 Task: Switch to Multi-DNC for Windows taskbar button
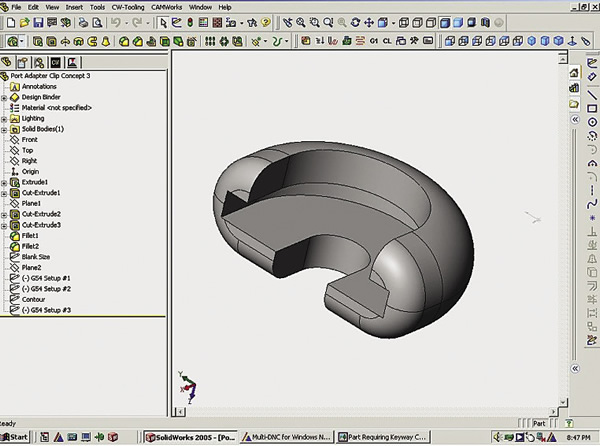coord(287,437)
